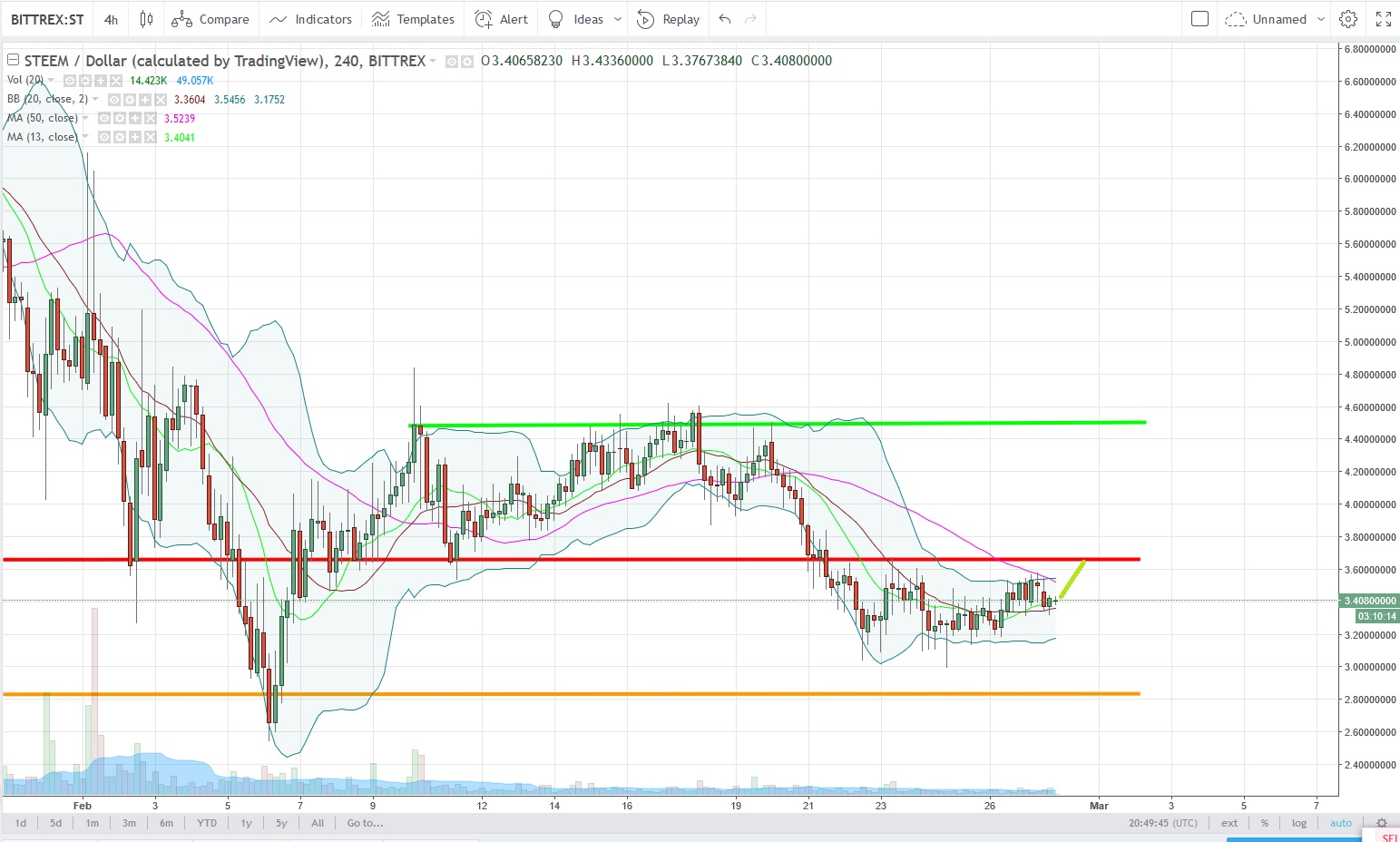Remove the Vol (20) indicator
The width and height of the screenshot is (1400, 842).
[x=116, y=81]
